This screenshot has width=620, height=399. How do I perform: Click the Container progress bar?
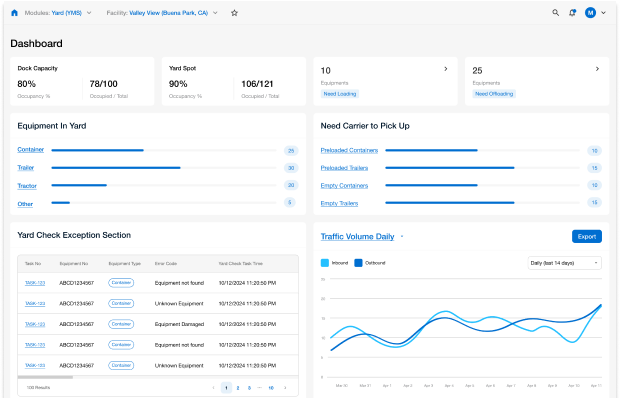click(164, 150)
